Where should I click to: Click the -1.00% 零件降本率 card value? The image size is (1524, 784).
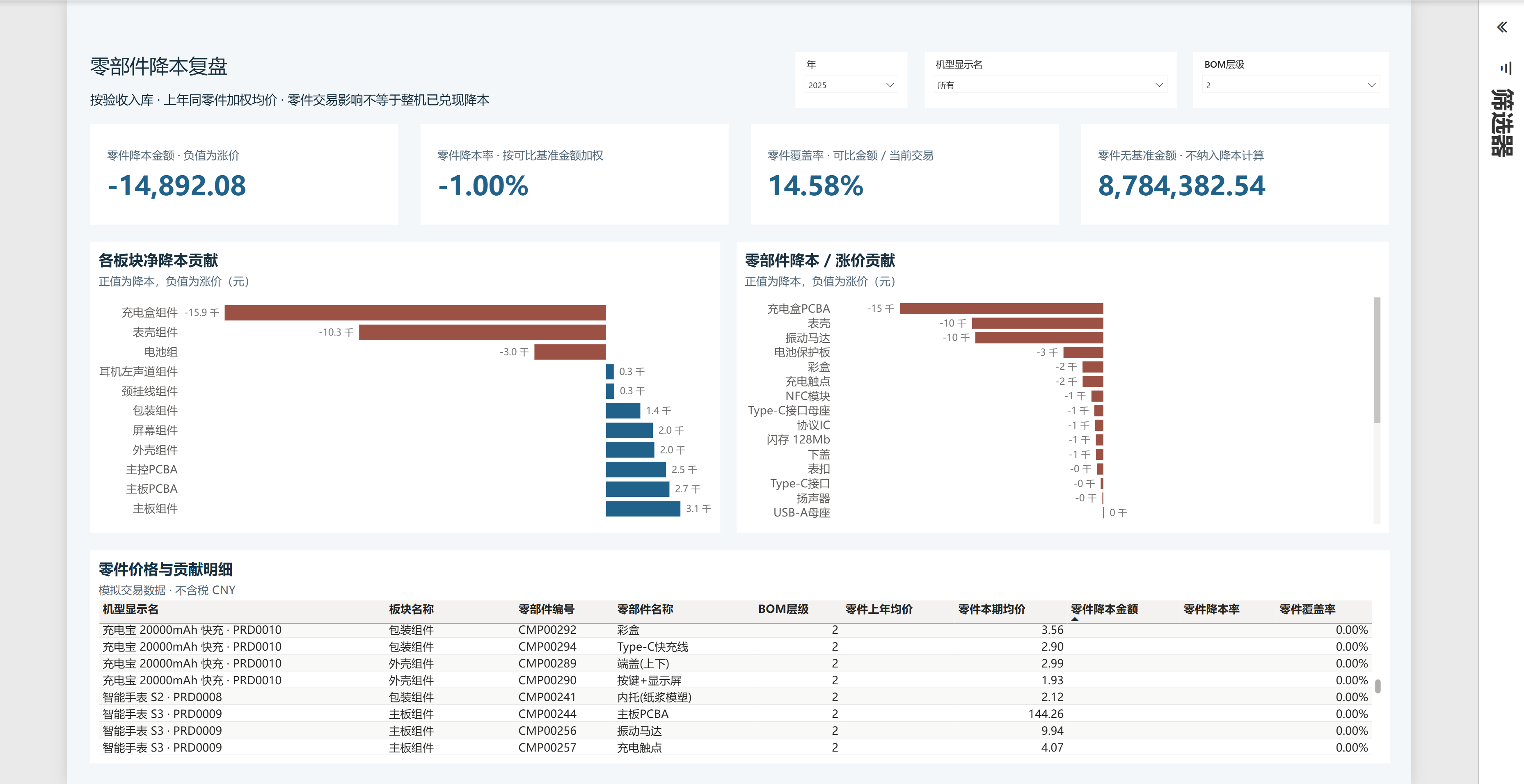pyautogui.click(x=483, y=186)
